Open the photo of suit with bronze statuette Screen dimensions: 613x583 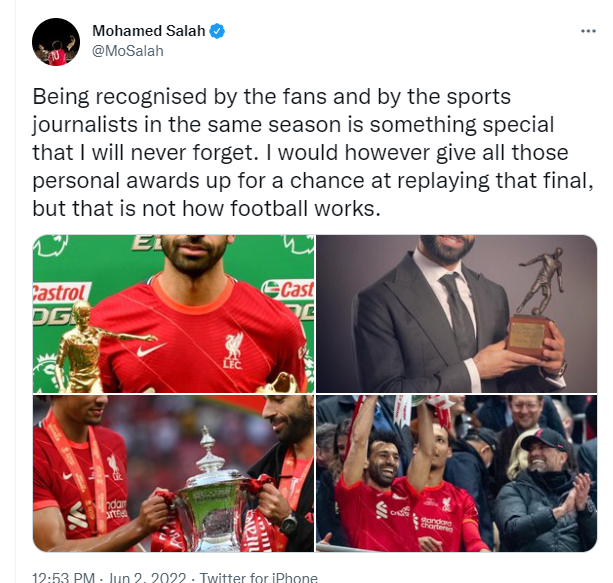(456, 314)
